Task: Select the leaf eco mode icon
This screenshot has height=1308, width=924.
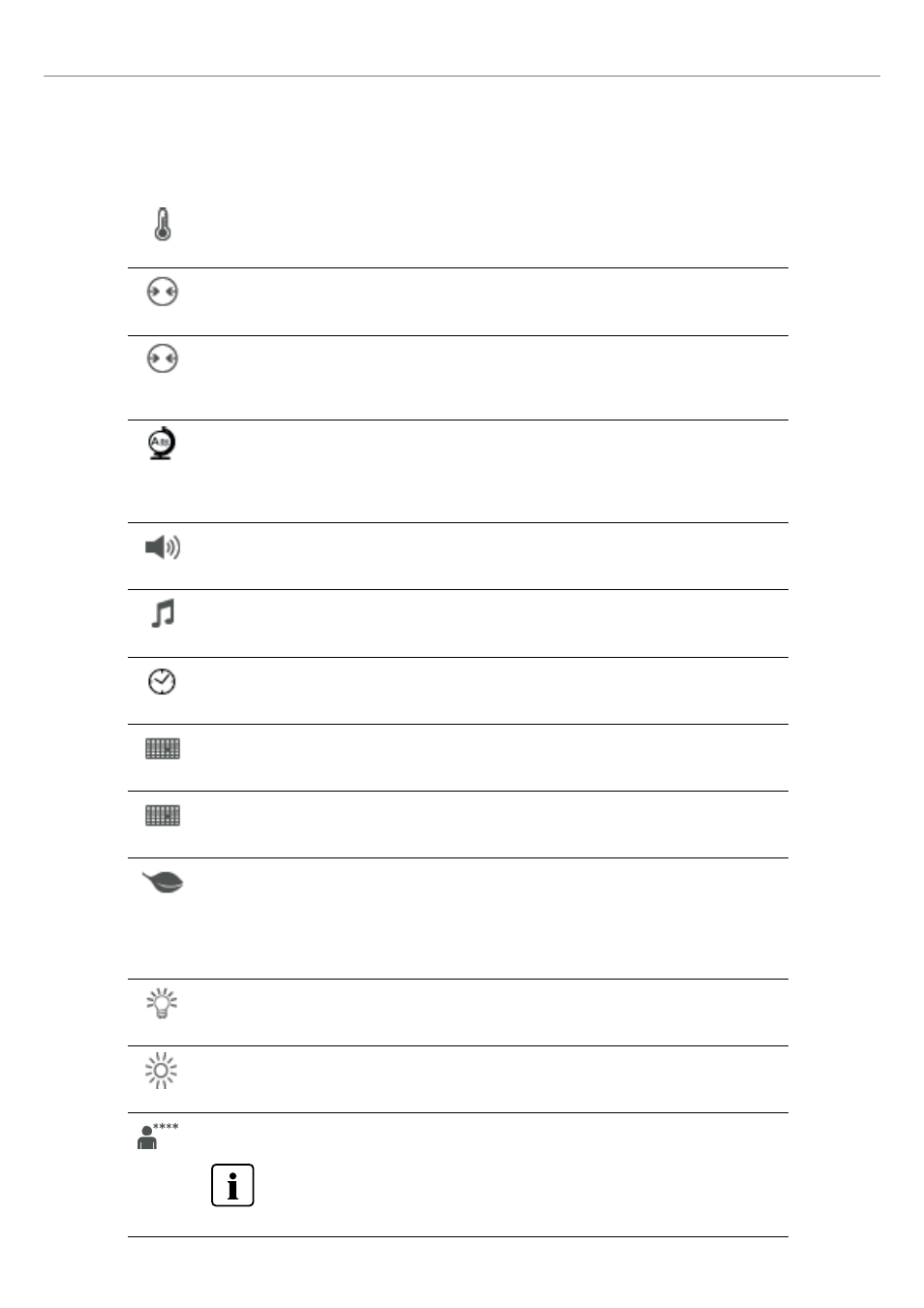Action: pyautogui.click(x=163, y=882)
